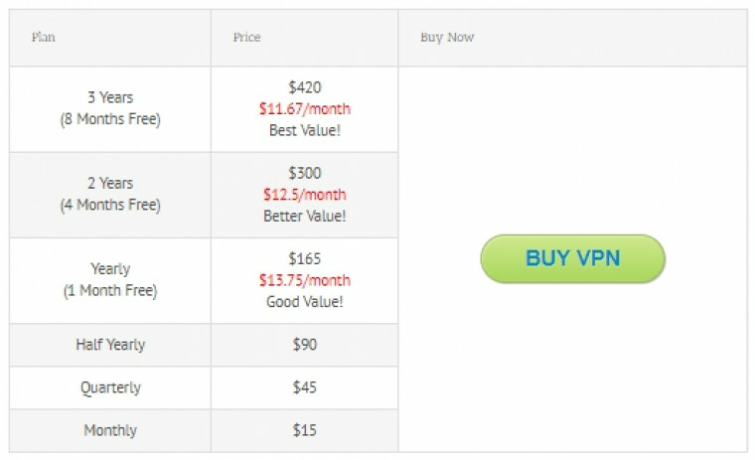This screenshot has width=755, height=460.
Task: Click the green BUY VPN button
Action: [573, 259]
